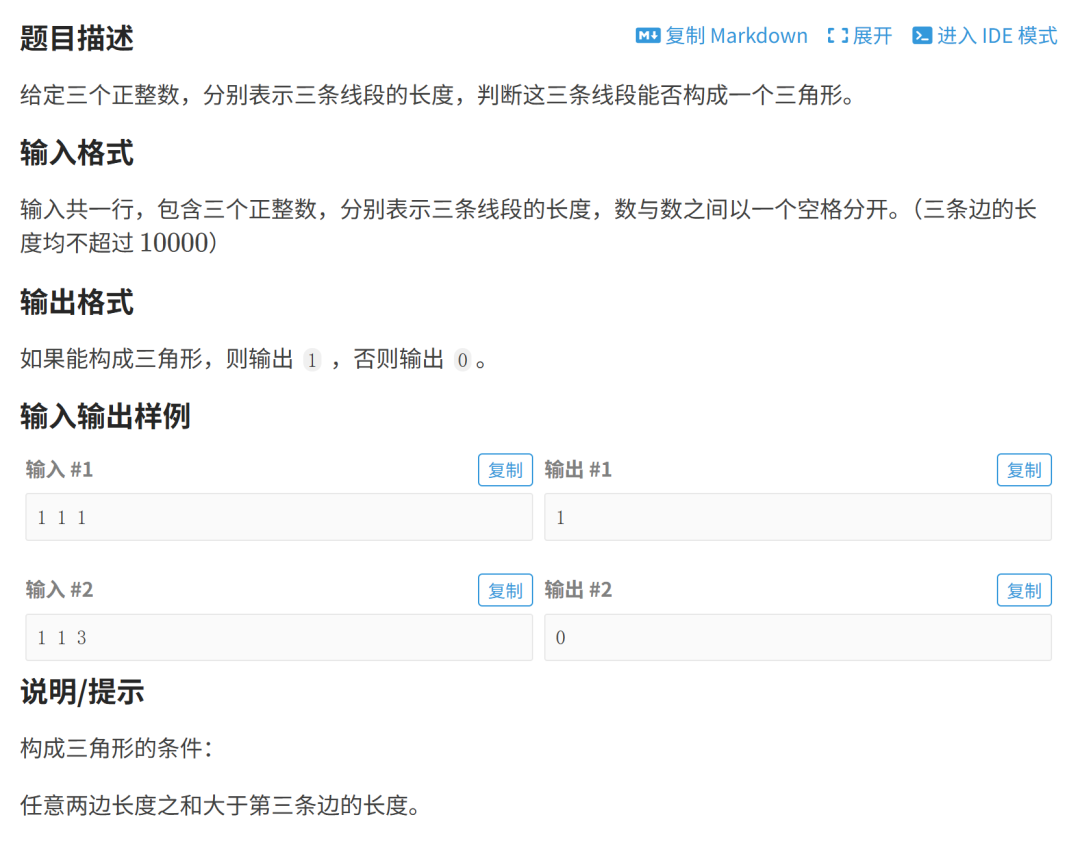Viewport: 1080px width, 865px height.
Task: Click the output #2 code box containing 0
Action: [798, 638]
